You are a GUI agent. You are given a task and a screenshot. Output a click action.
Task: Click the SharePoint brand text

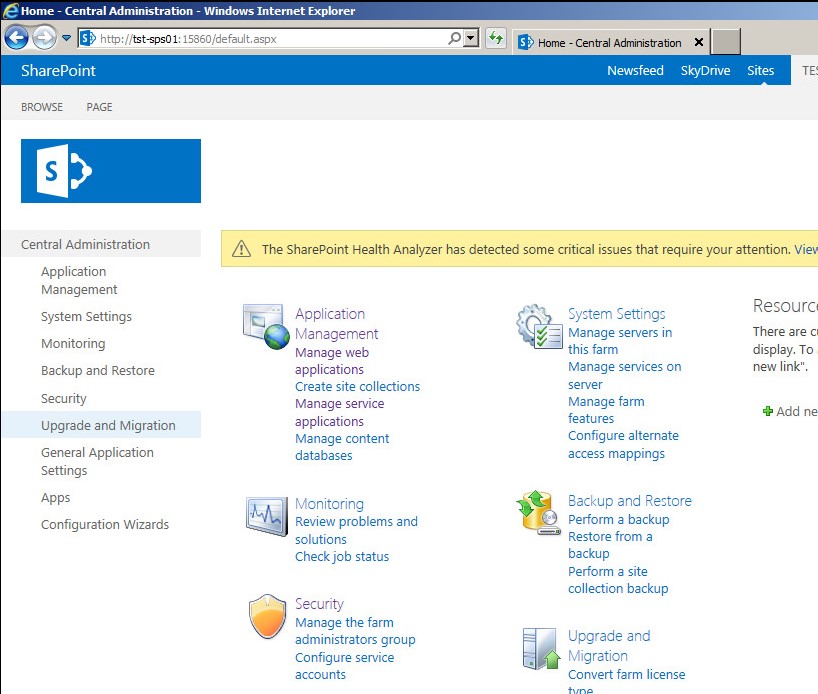tap(58, 70)
